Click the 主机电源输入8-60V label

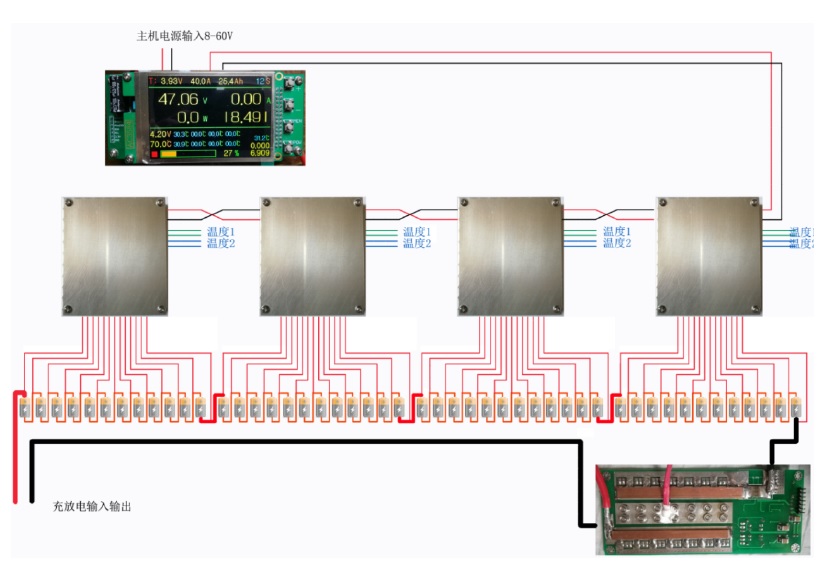pyautogui.click(x=184, y=36)
